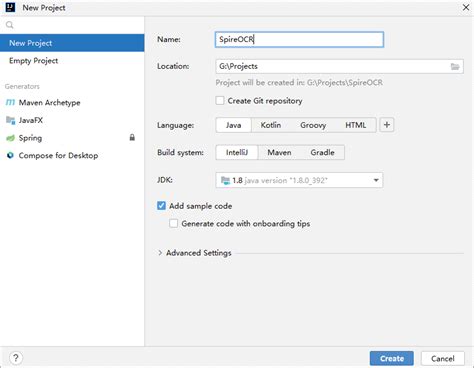Viewport: 474px width, 368px height.
Task: Click the JDK folder icon in dropdown
Action: (226, 180)
